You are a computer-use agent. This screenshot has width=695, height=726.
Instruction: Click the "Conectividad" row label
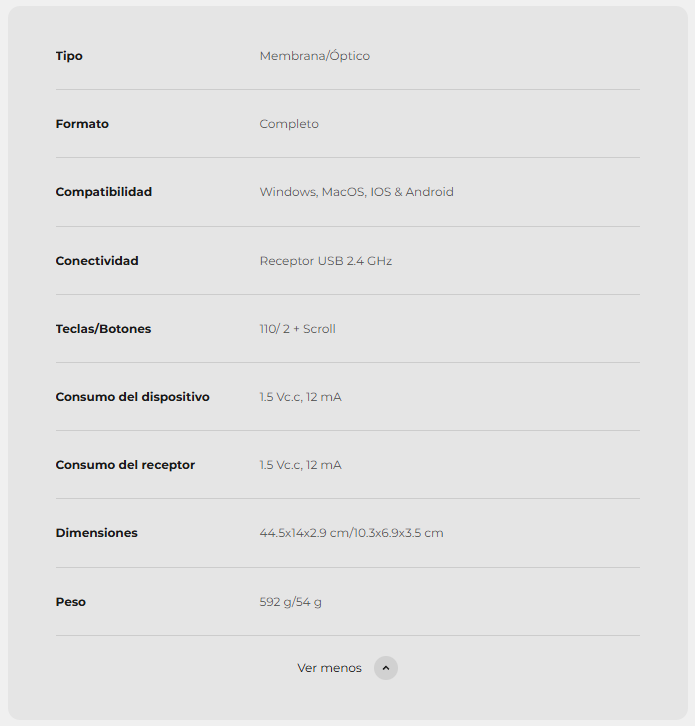[x=97, y=261]
